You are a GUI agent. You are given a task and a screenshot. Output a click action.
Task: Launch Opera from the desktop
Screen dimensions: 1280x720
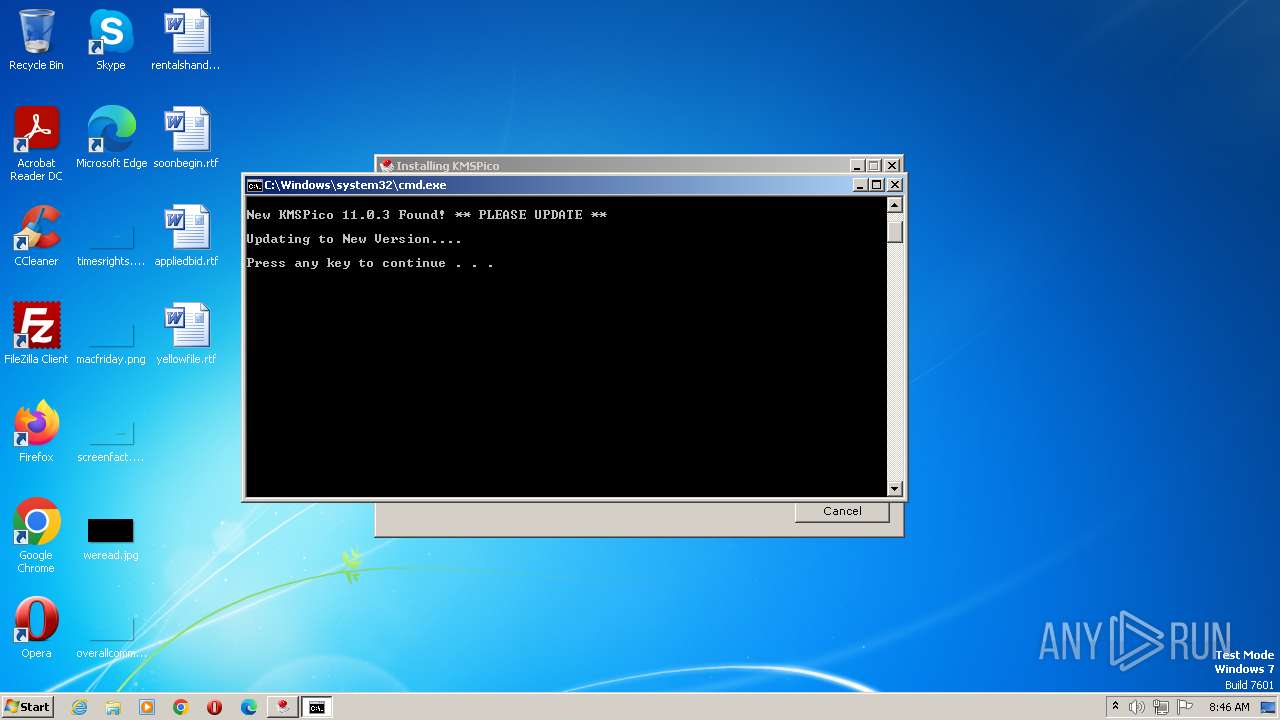(x=36, y=628)
